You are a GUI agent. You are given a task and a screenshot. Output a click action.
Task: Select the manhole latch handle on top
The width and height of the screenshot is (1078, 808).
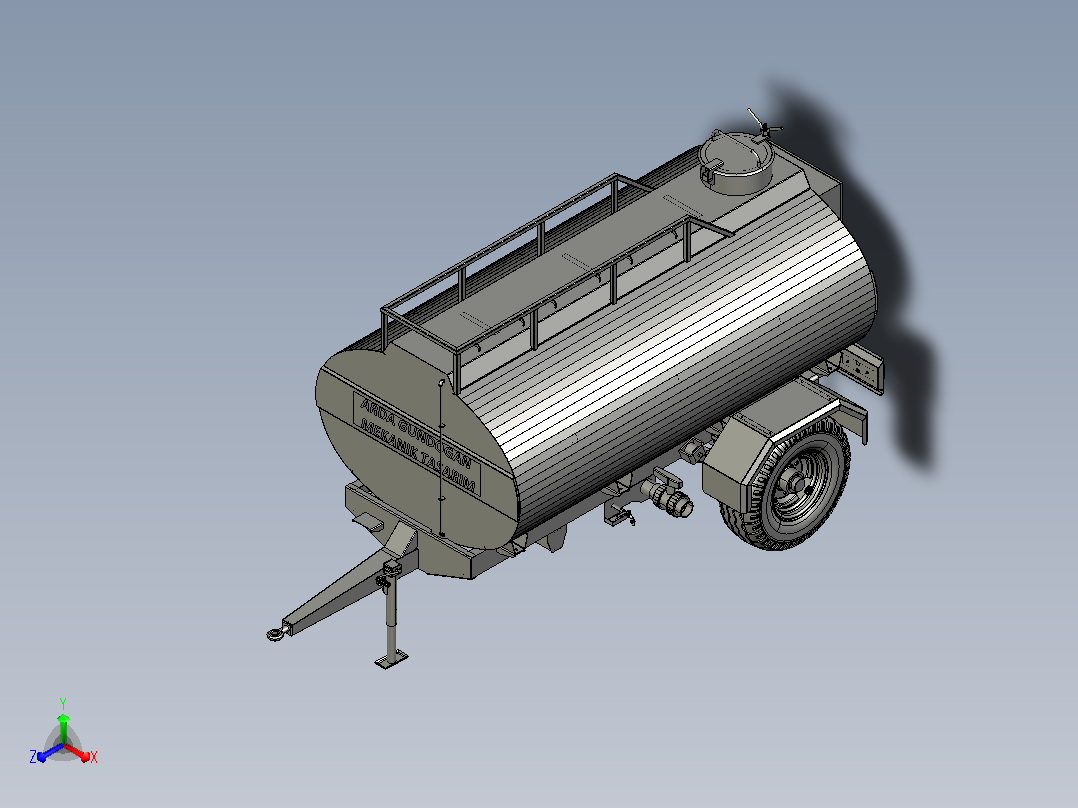coord(763,122)
